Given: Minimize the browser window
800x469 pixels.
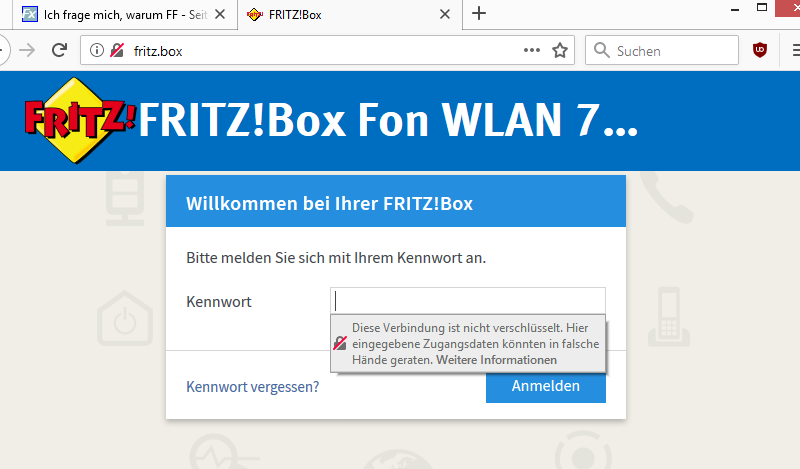Looking at the screenshot, I should (x=735, y=9).
